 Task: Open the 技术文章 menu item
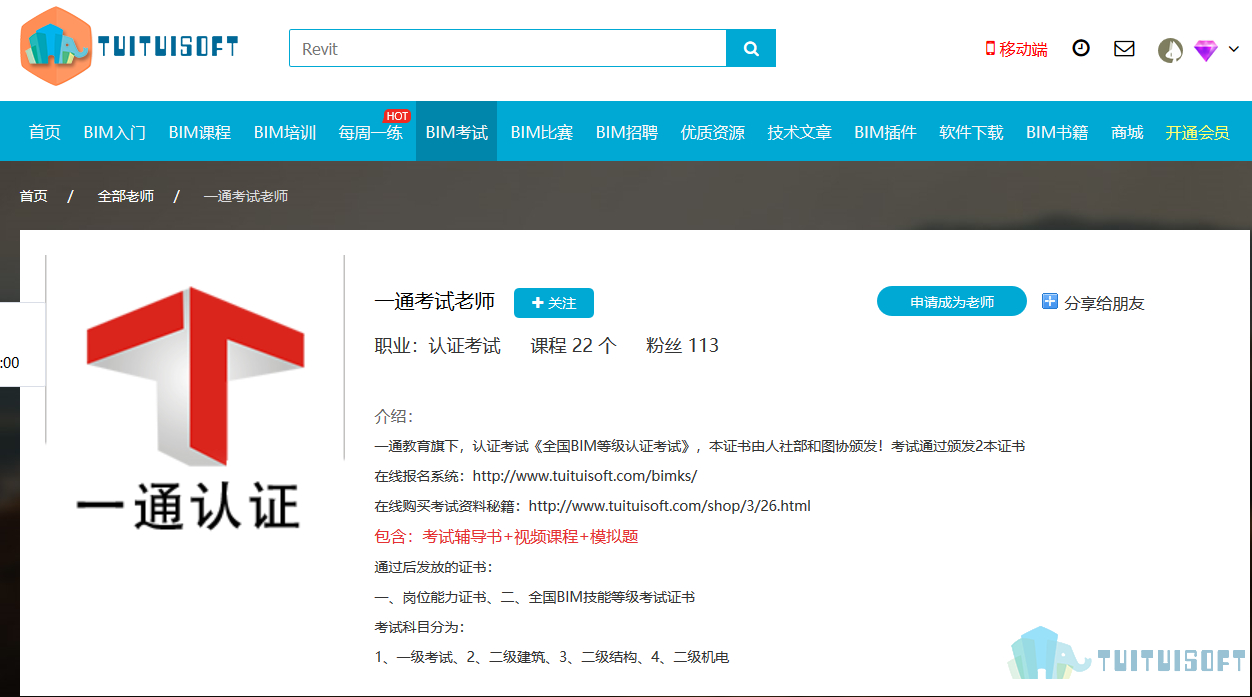click(x=799, y=132)
